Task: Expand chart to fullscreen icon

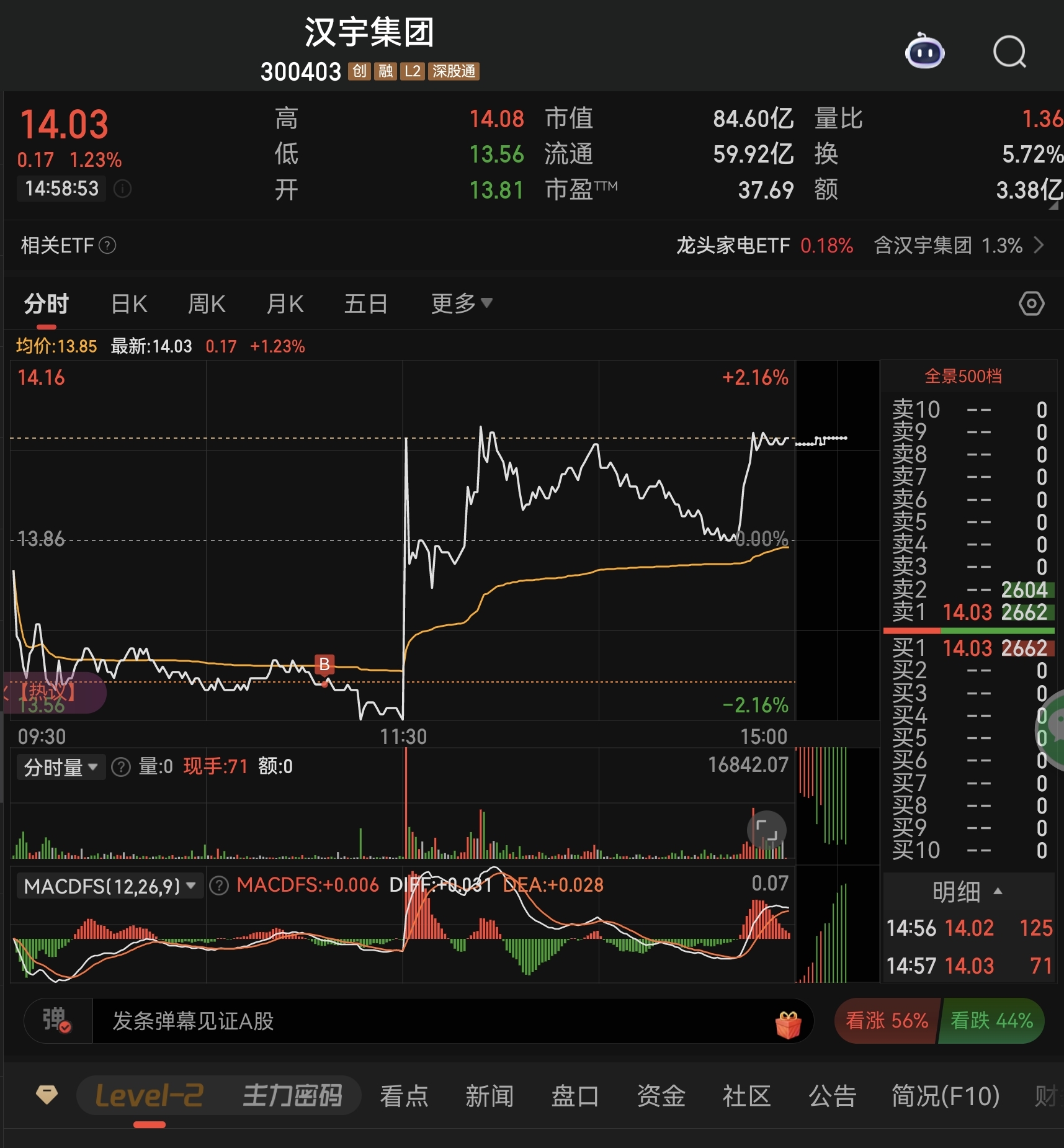Action: click(x=767, y=830)
